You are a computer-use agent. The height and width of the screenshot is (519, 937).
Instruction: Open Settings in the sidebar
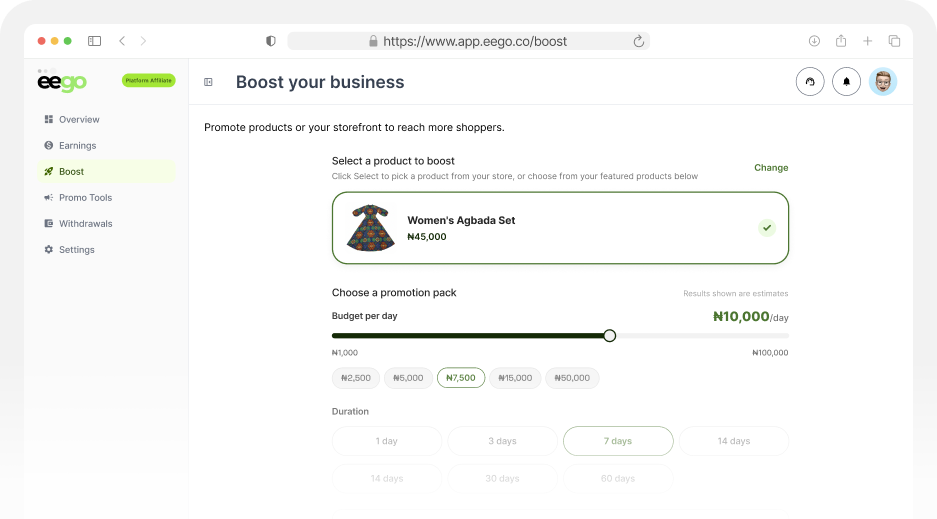point(106,250)
